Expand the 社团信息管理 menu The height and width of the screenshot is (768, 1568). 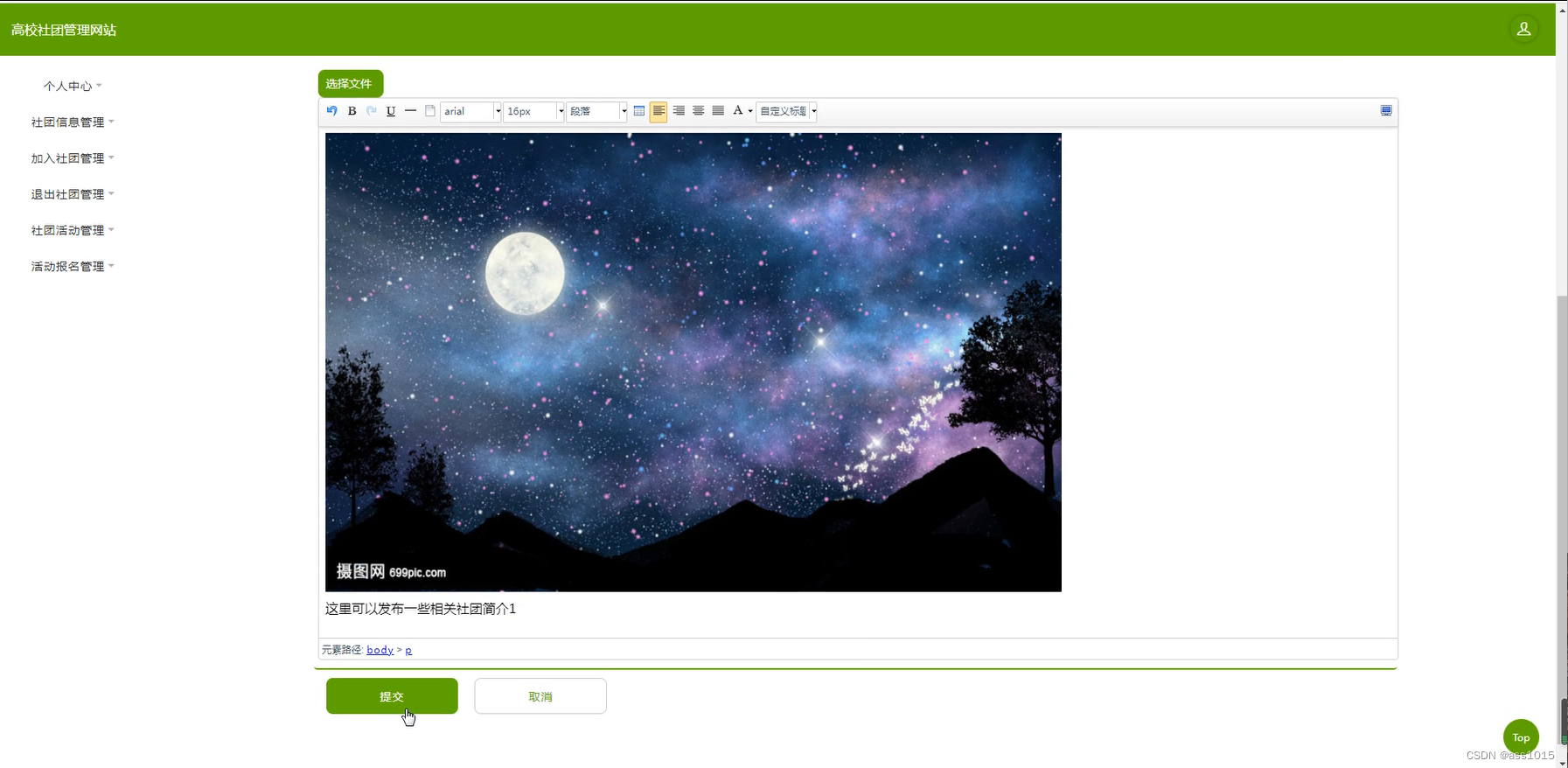pos(73,122)
